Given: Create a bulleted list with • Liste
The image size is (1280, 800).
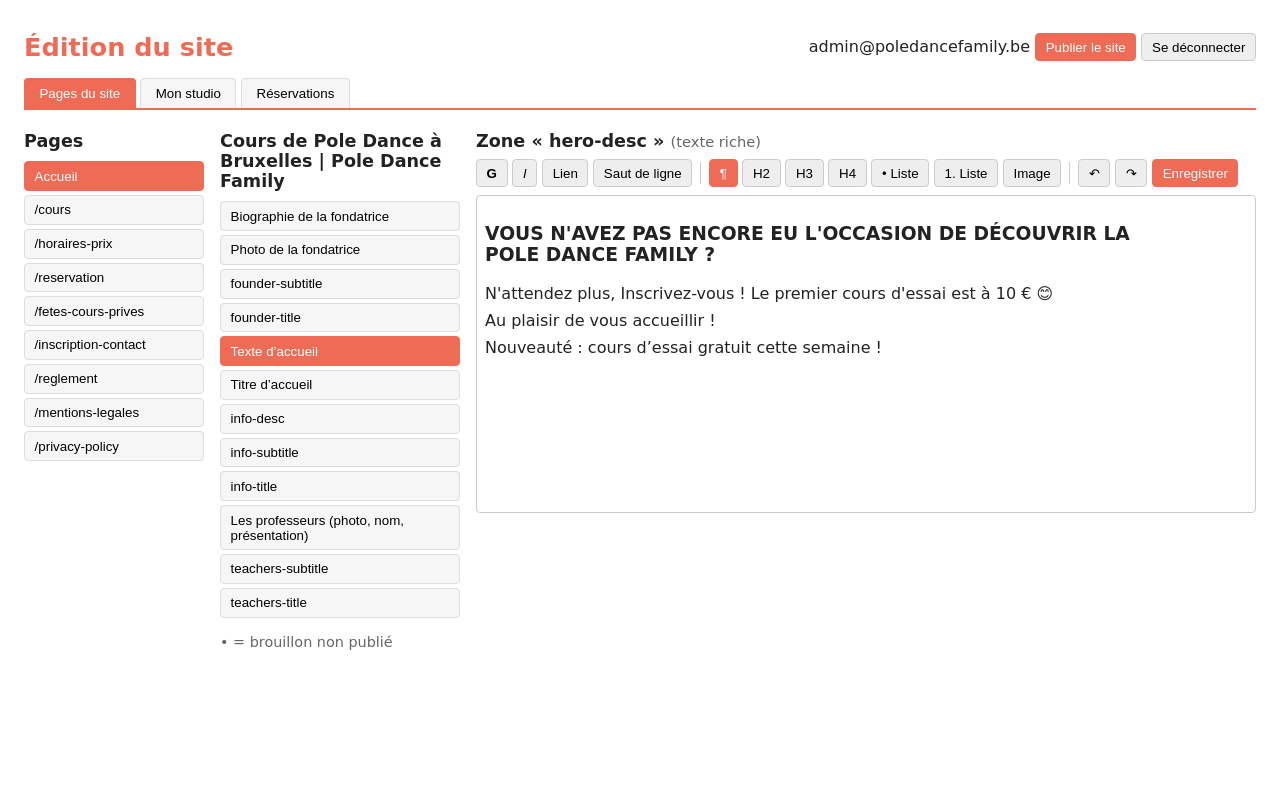Looking at the screenshot, I should [x=900, y=173].
